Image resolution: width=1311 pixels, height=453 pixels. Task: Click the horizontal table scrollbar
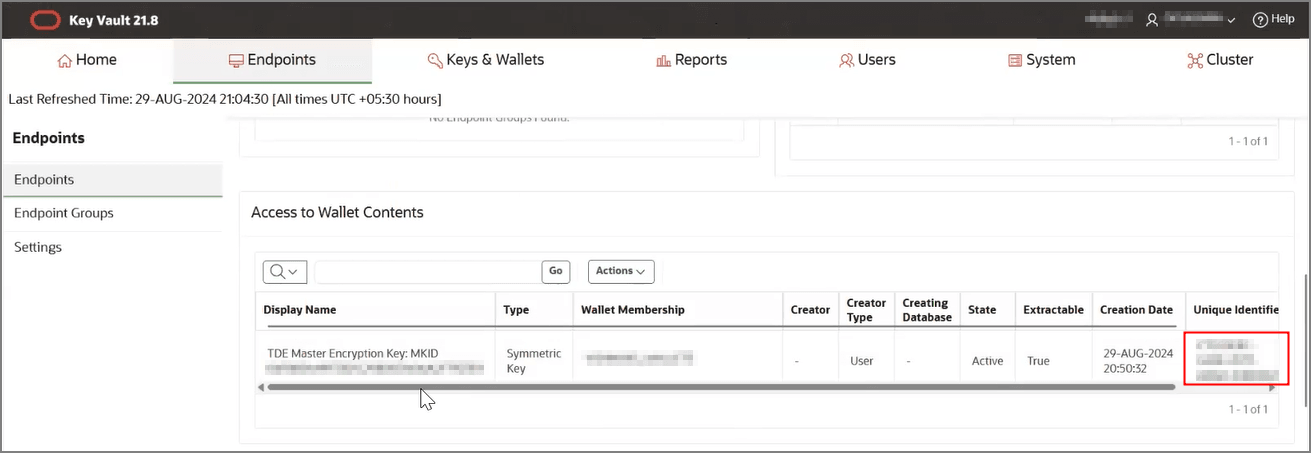[x=721, y=387]
